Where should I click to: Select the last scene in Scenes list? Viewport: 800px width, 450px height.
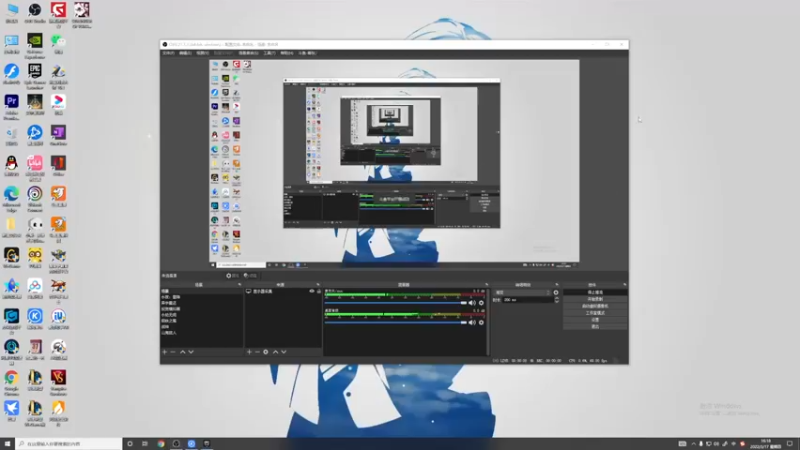click(x=201, y=333)
